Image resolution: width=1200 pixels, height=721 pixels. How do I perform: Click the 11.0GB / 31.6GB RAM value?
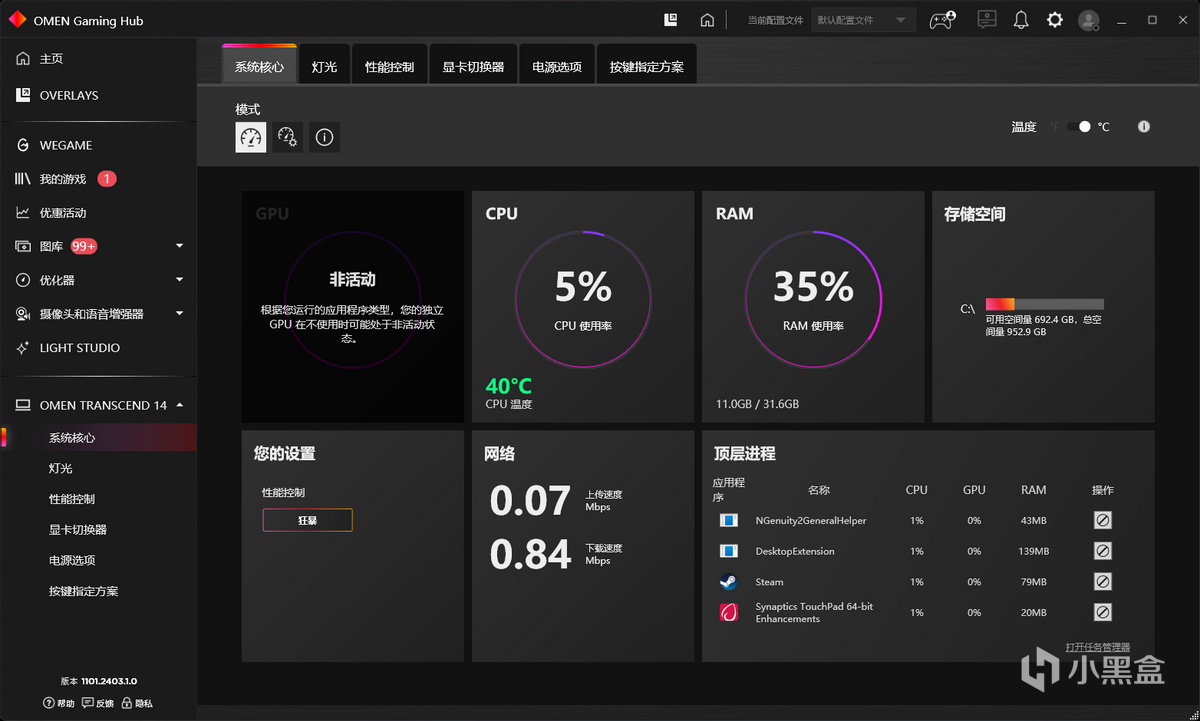757,404
